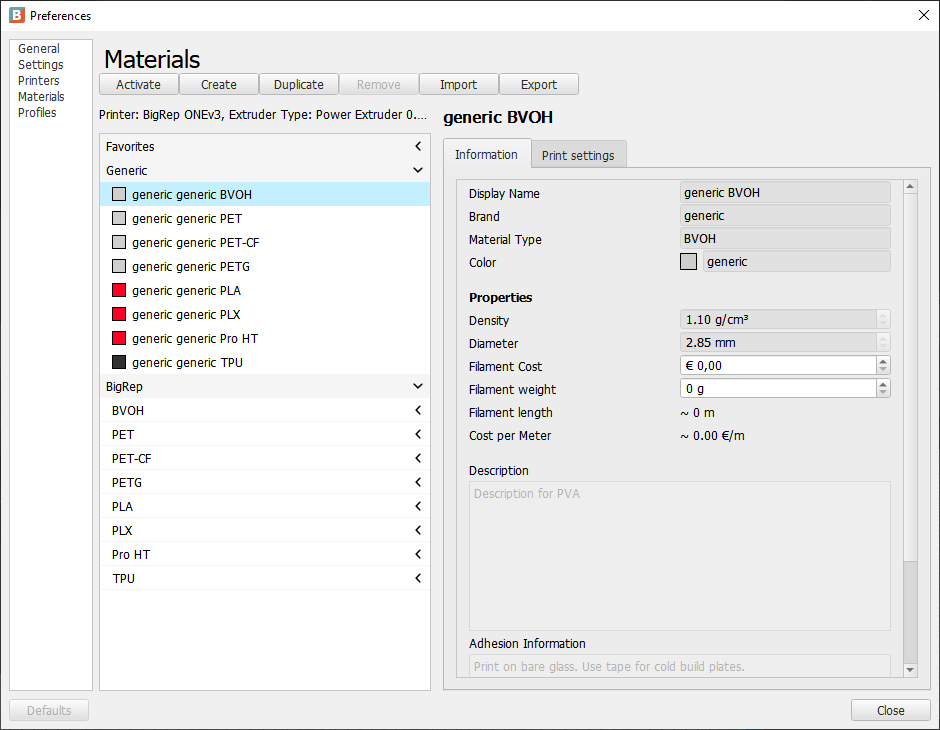This screenshot has height=730, width=940.
Task: Close the Preferences dialog with Close button
Action: [x=891, y=710]
